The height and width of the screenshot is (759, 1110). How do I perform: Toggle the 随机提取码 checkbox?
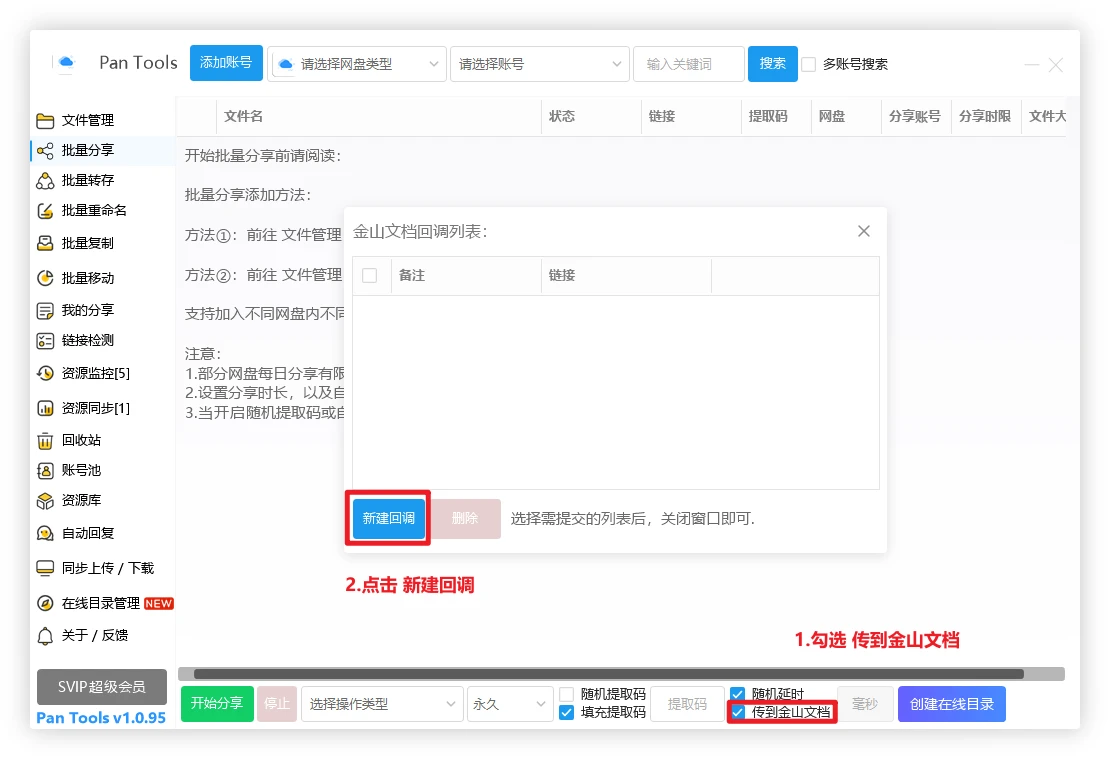(x=567, y=694)
